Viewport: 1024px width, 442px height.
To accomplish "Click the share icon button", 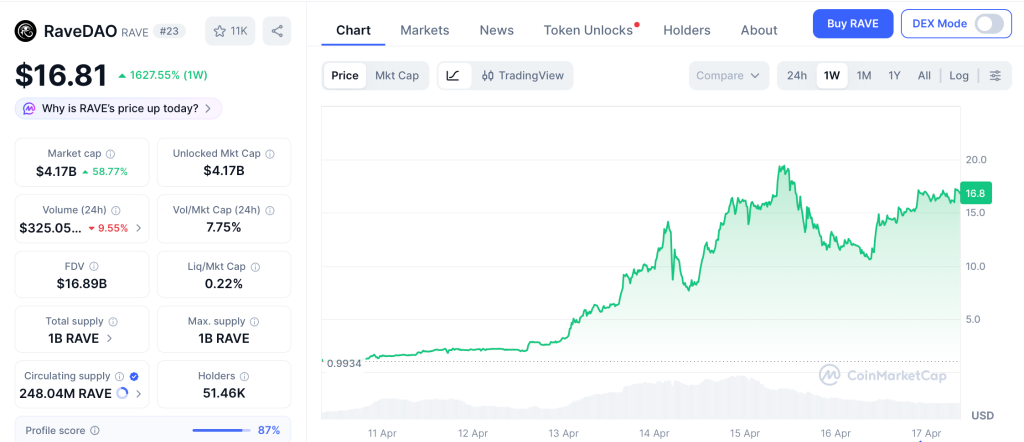I will (277, 31).
